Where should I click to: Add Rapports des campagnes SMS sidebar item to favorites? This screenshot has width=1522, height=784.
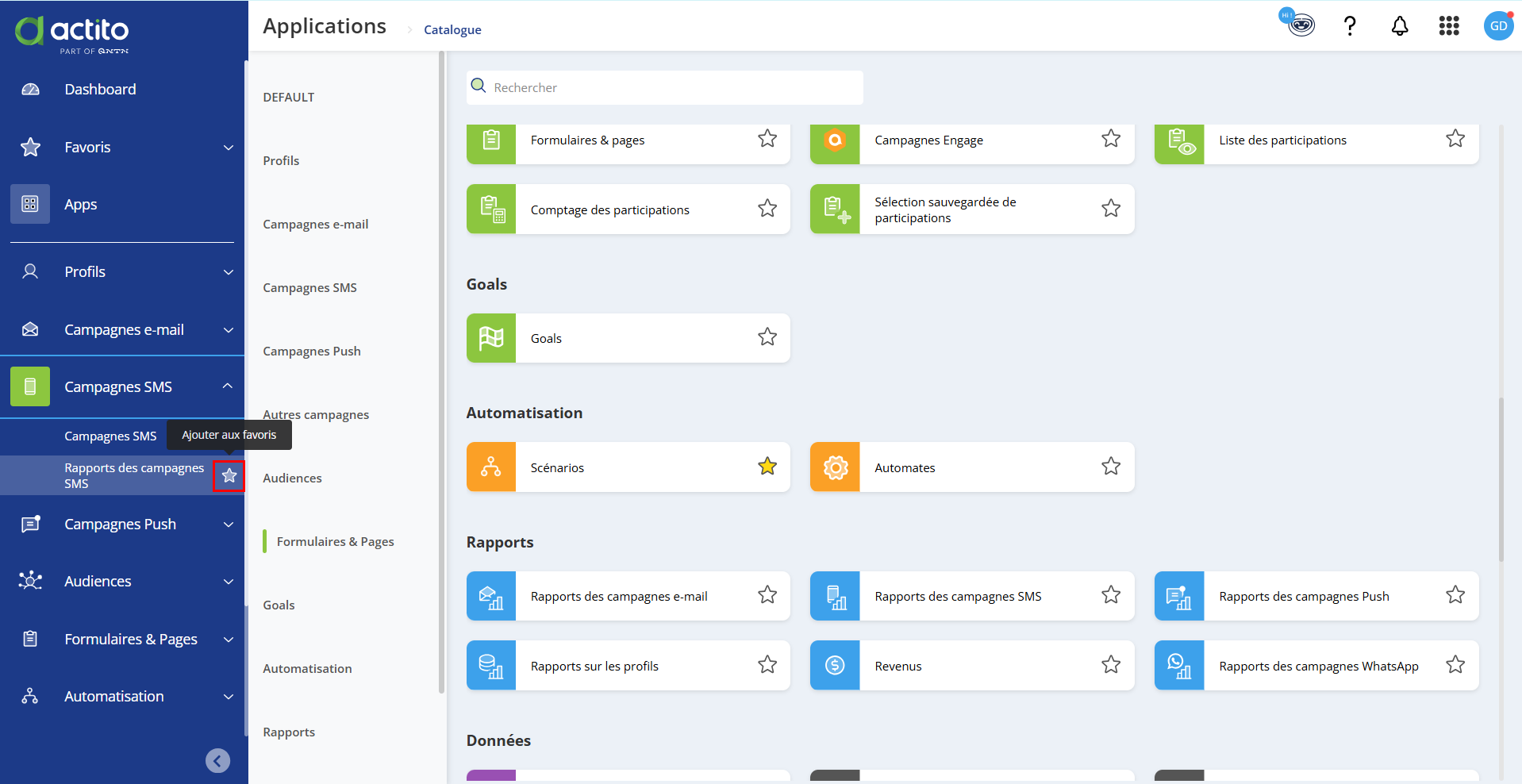pyautogui.click(x=229, y=475)
